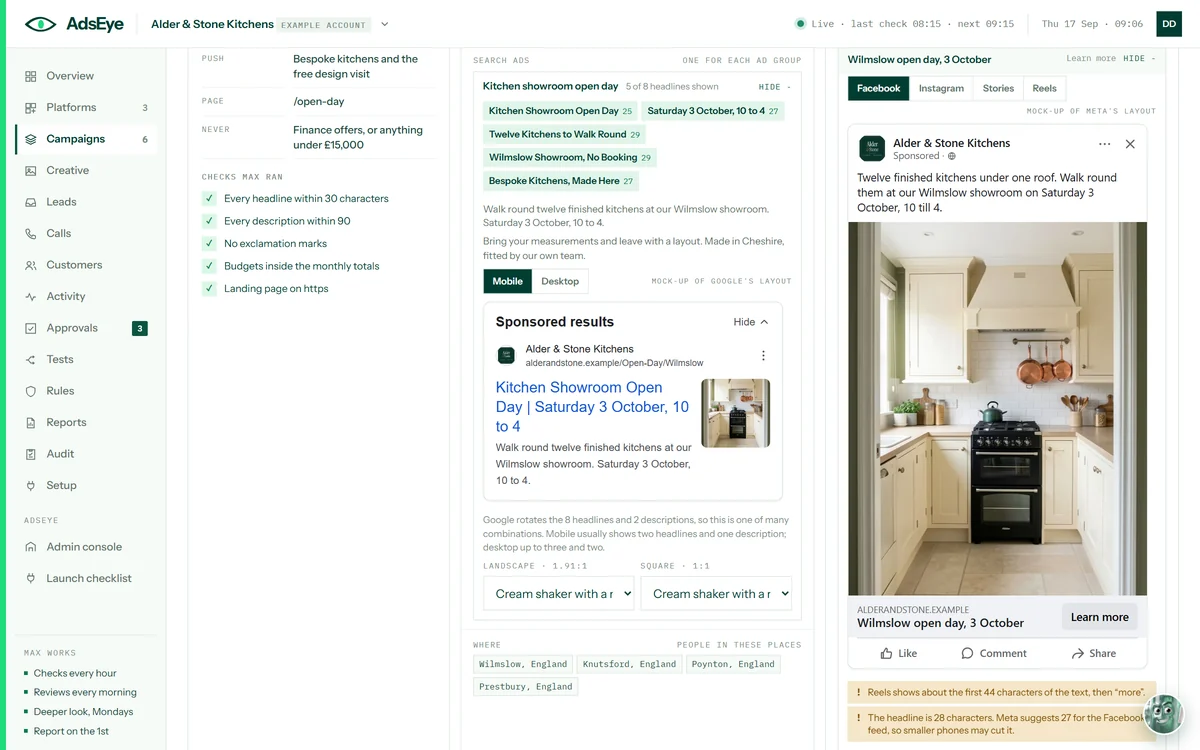Screen dimensions: 1200x750
Task: Switch to the Reels preview tab
Action: 1044,88
